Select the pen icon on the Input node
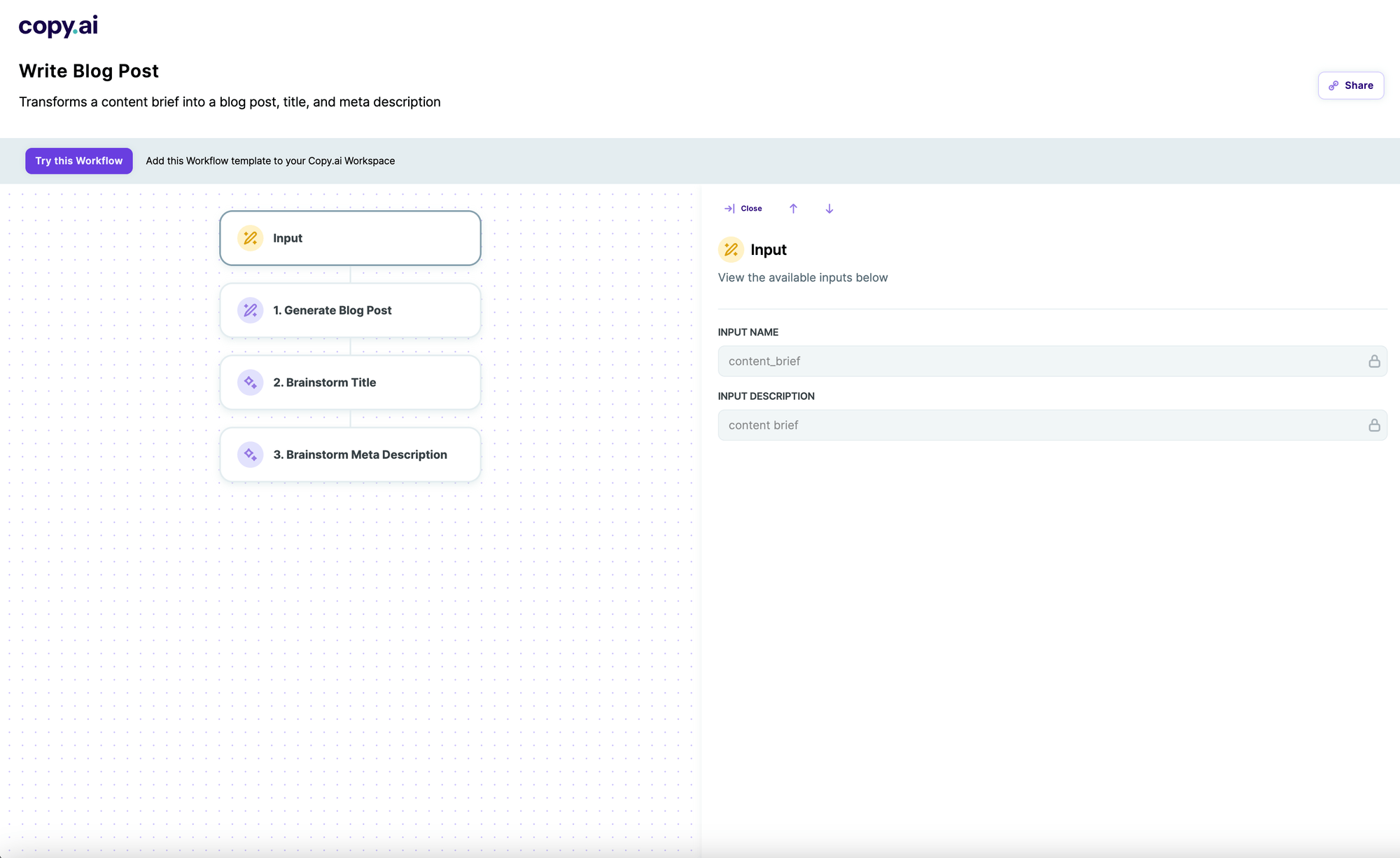1400x858 pixels. click(250, 238)
